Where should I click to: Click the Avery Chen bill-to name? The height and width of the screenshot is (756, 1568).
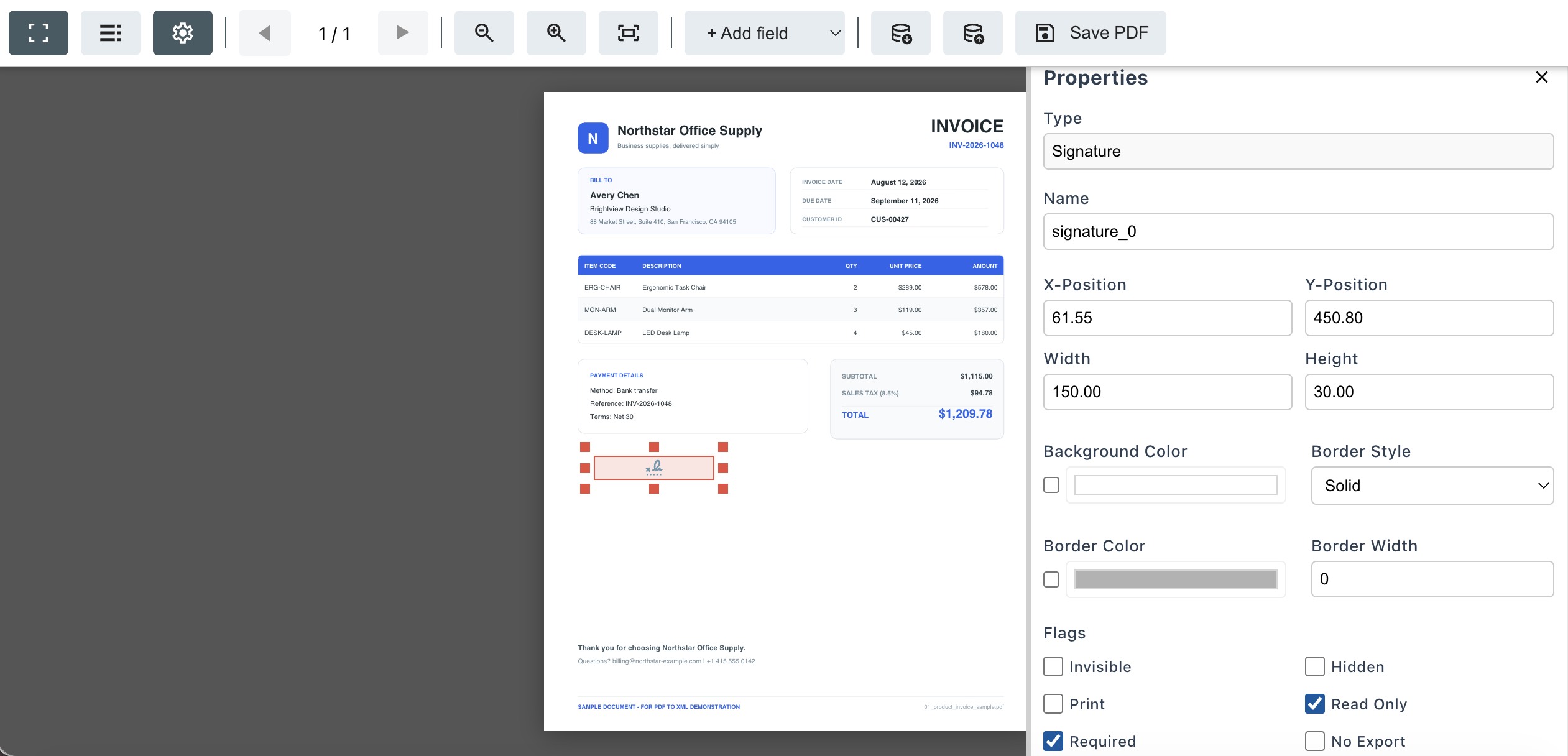(x=614, y=195)
